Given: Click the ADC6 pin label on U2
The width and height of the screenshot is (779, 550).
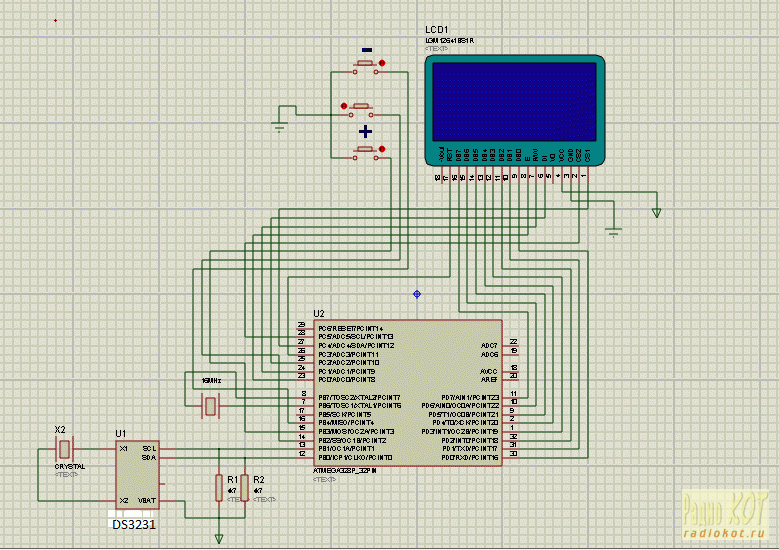Looking at the screenshot, I should [x=489, y=355].
